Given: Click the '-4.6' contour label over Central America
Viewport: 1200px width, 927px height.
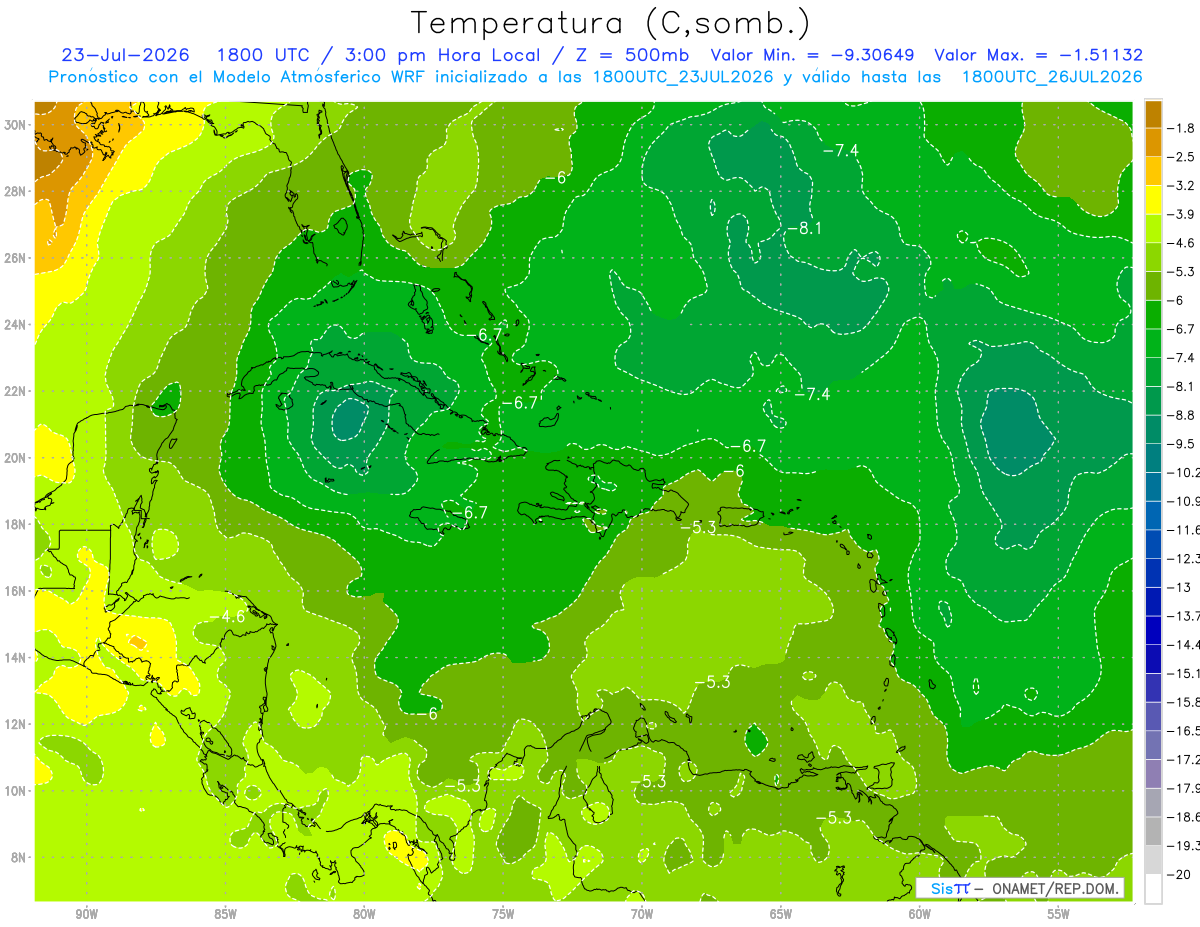Looking at the screenshot, I should coord(229,617).
